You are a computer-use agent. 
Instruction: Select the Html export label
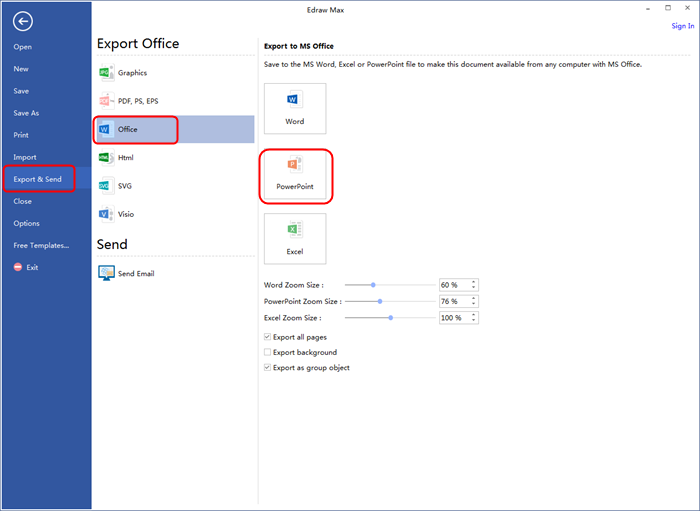tap(125, 158)
